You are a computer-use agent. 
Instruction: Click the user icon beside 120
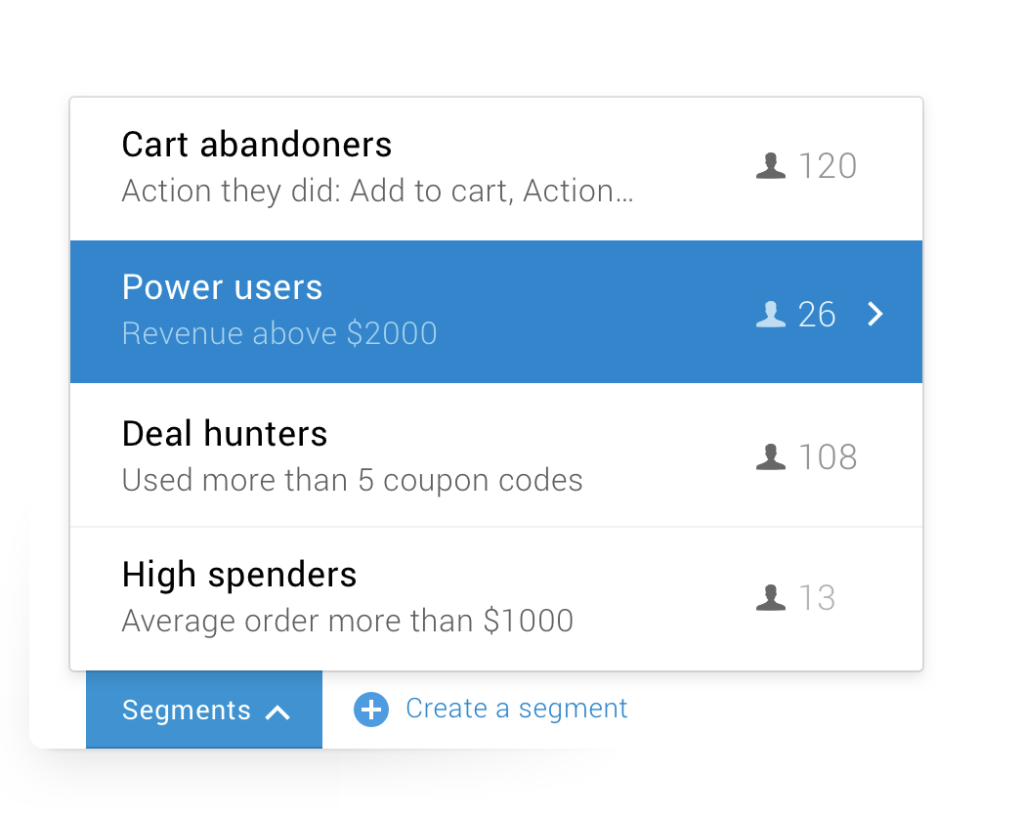click(x=771, y=166)
